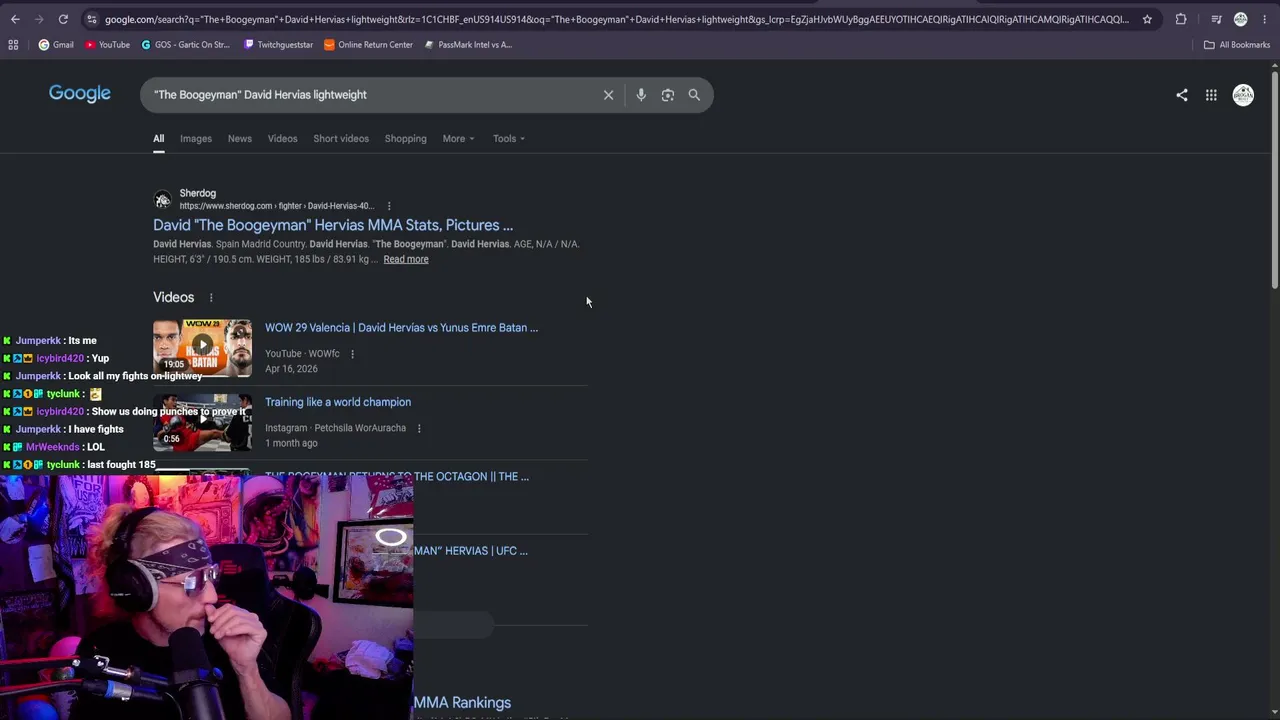1280x720 pixels.
Task: Select the All results tab
Action: pyautogui.click(x=158, y=139)
